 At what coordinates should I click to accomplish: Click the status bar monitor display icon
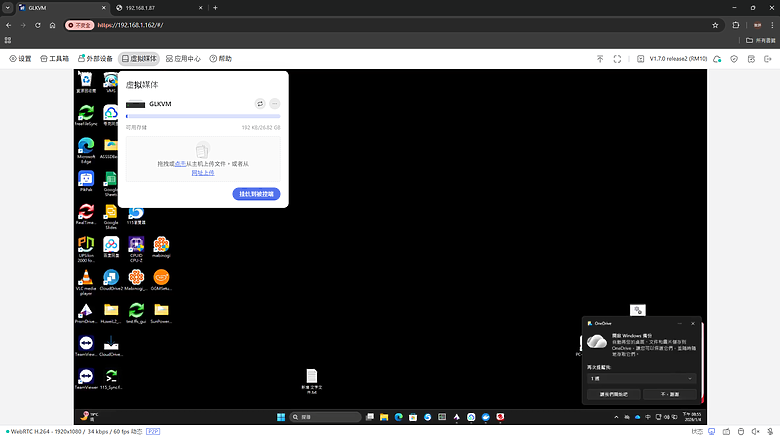(x=712, y=432)
